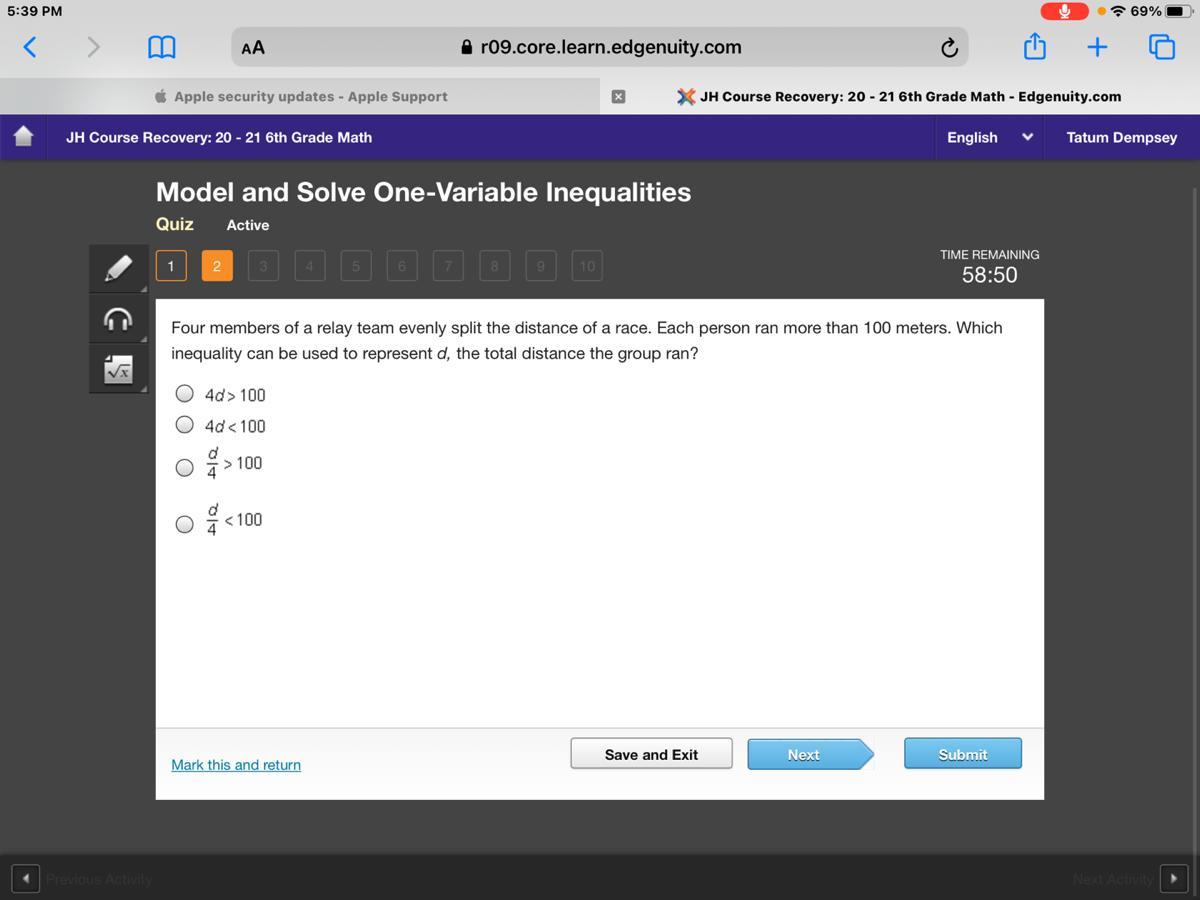Go to the previous activity arrow
This screenshot has height=900, width=1200.
point(26,879)
